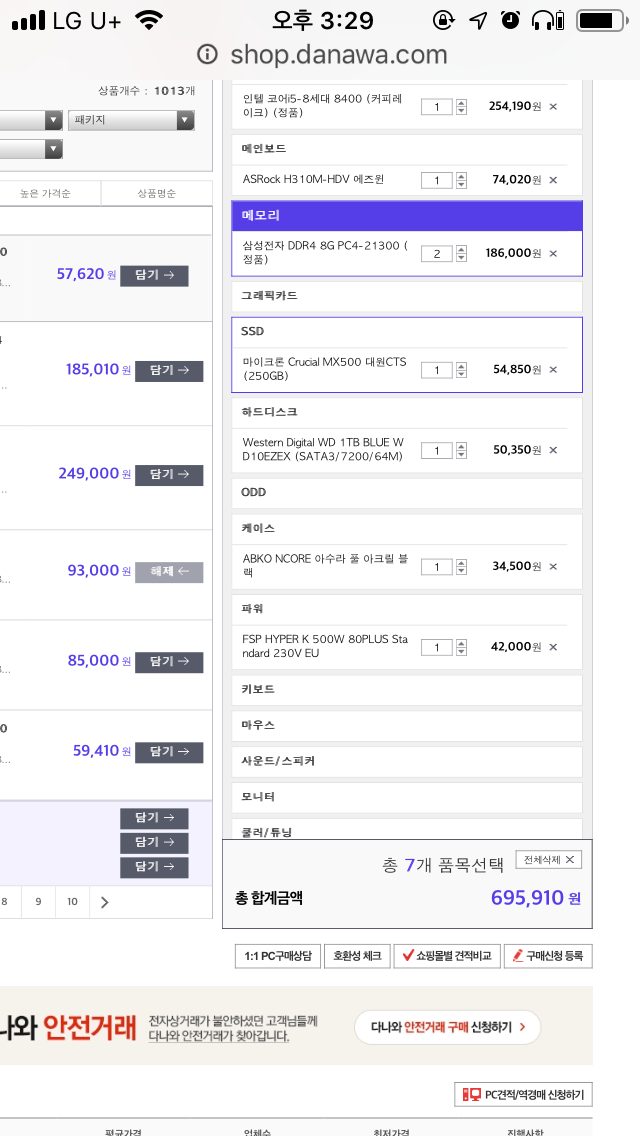640x1136 pixels.
Task: Expand the ODD category row
Action: 406,492
